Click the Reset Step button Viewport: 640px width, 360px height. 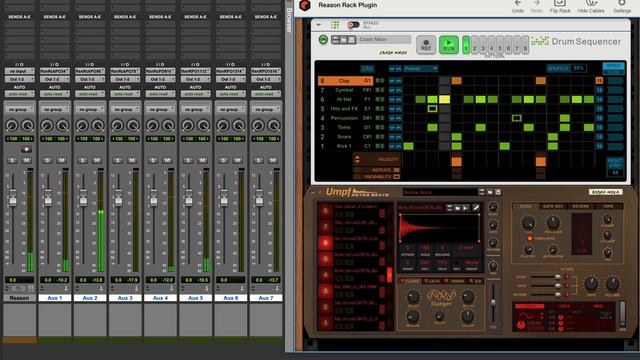tap(615, 162)
